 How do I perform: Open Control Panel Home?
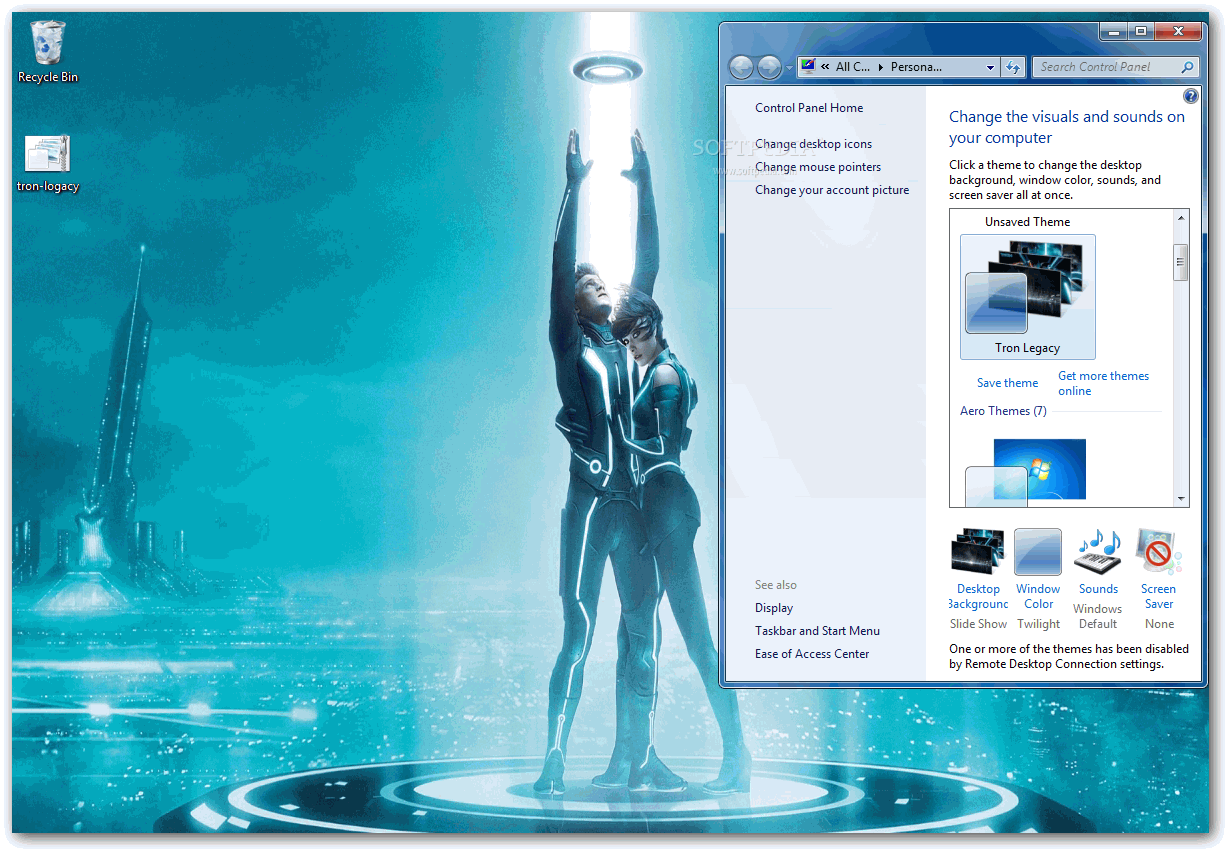pos(809,108)
